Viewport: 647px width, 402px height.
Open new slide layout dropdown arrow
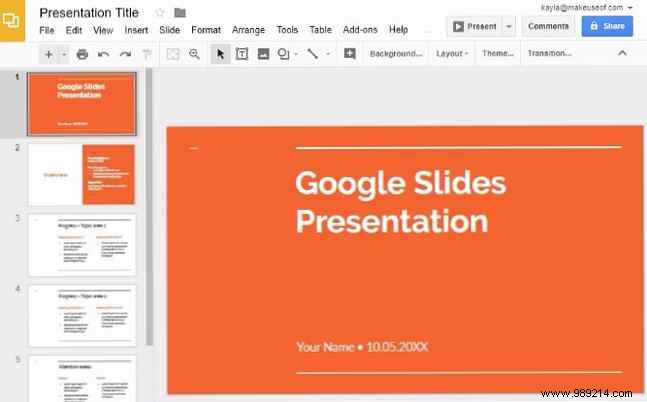click(x=64, y=54)
